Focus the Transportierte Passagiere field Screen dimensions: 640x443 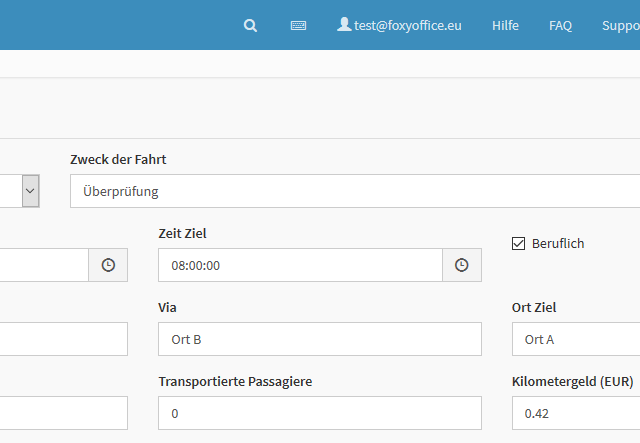coord(319,413)
